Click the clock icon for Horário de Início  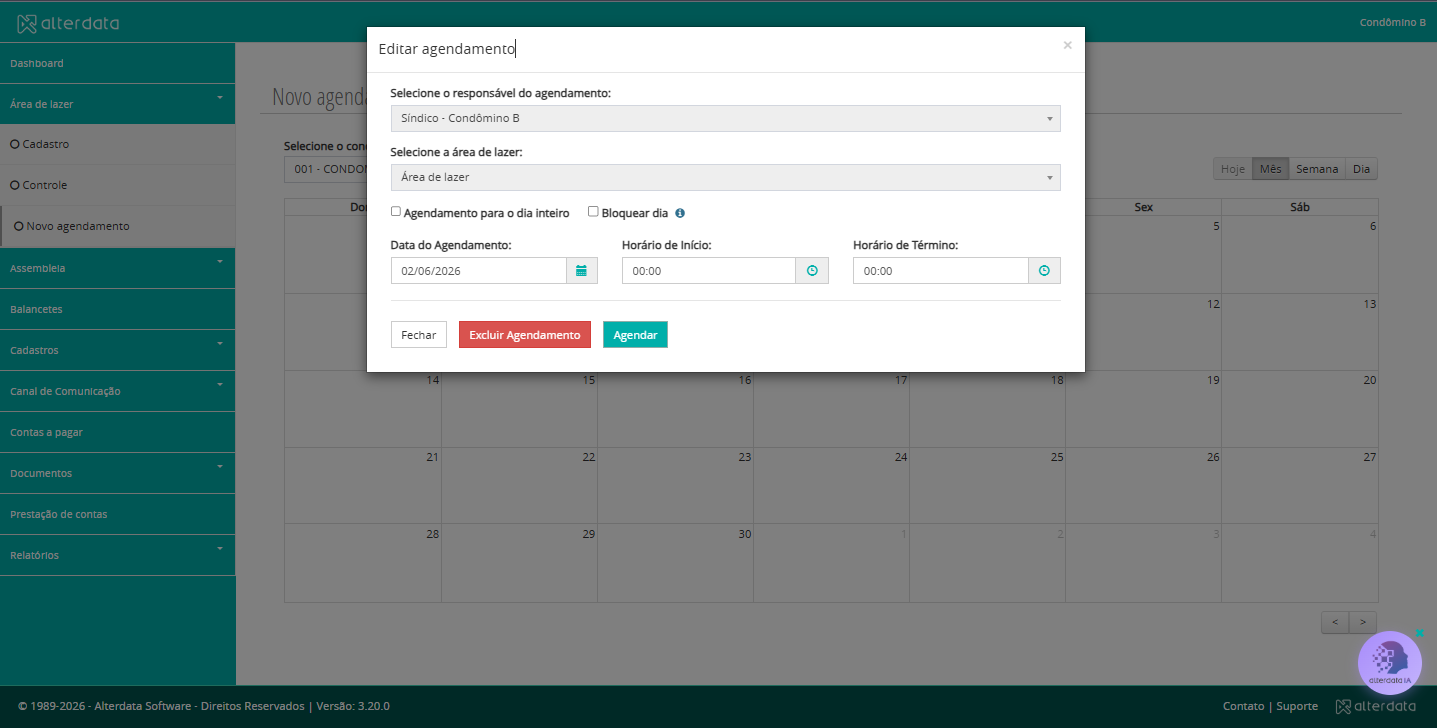812,271
